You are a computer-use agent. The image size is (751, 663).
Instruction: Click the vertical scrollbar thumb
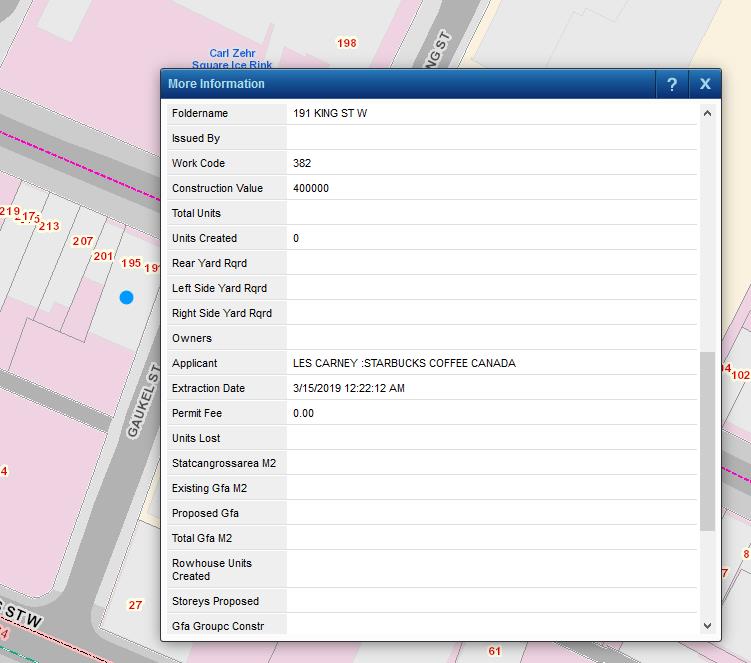(708, 440)
